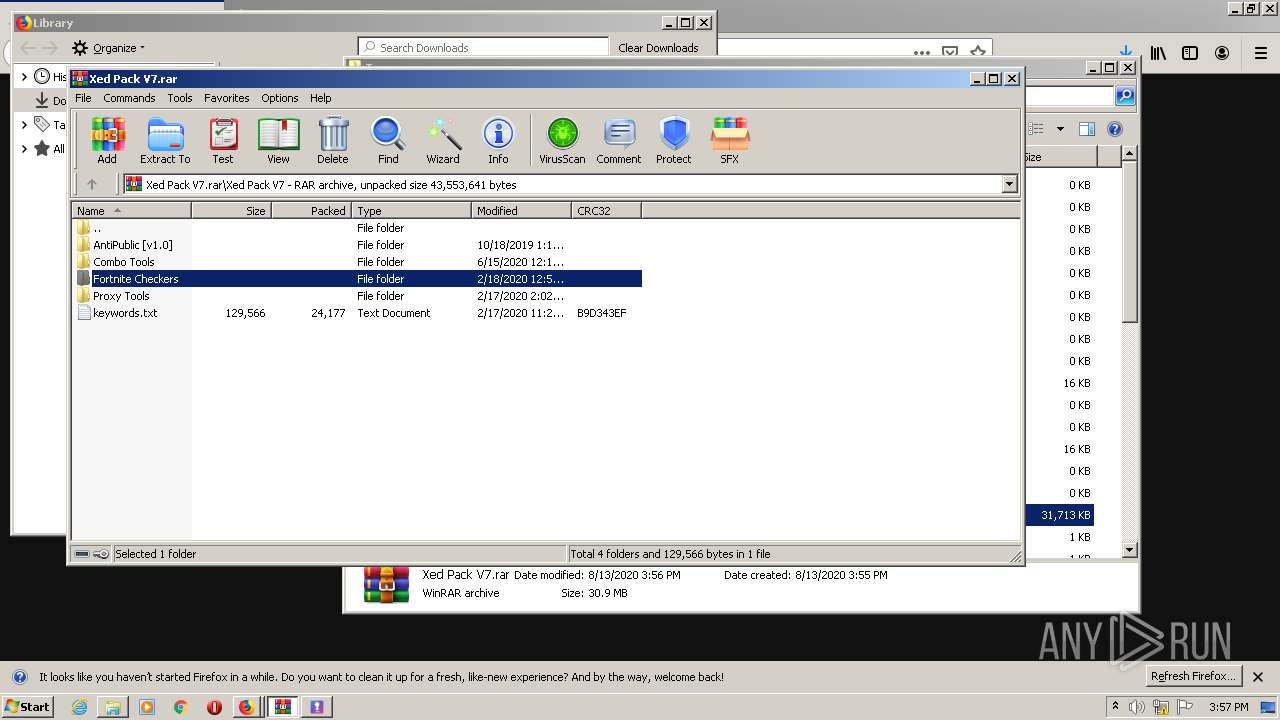This screenshot has height=720, width=1280.
Task: Select the parent '..' folder row
Action: [358, 228]
